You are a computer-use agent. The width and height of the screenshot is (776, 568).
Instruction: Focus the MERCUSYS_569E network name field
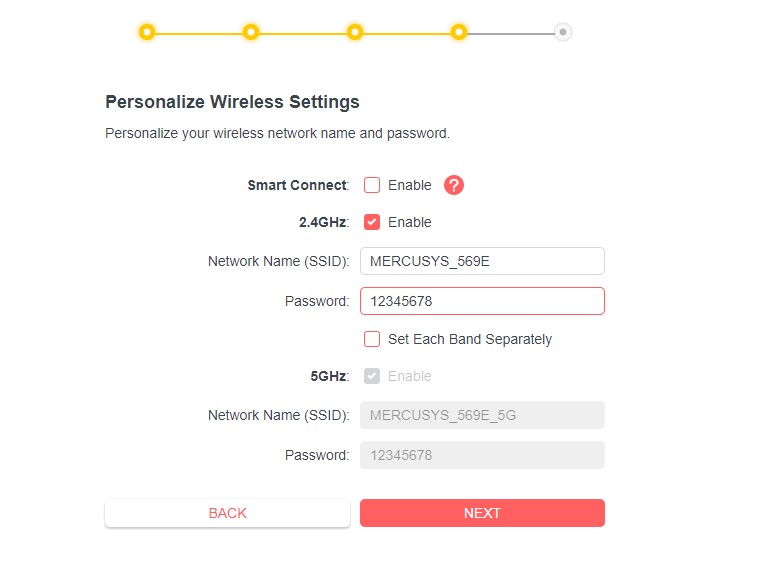(482, 261)
